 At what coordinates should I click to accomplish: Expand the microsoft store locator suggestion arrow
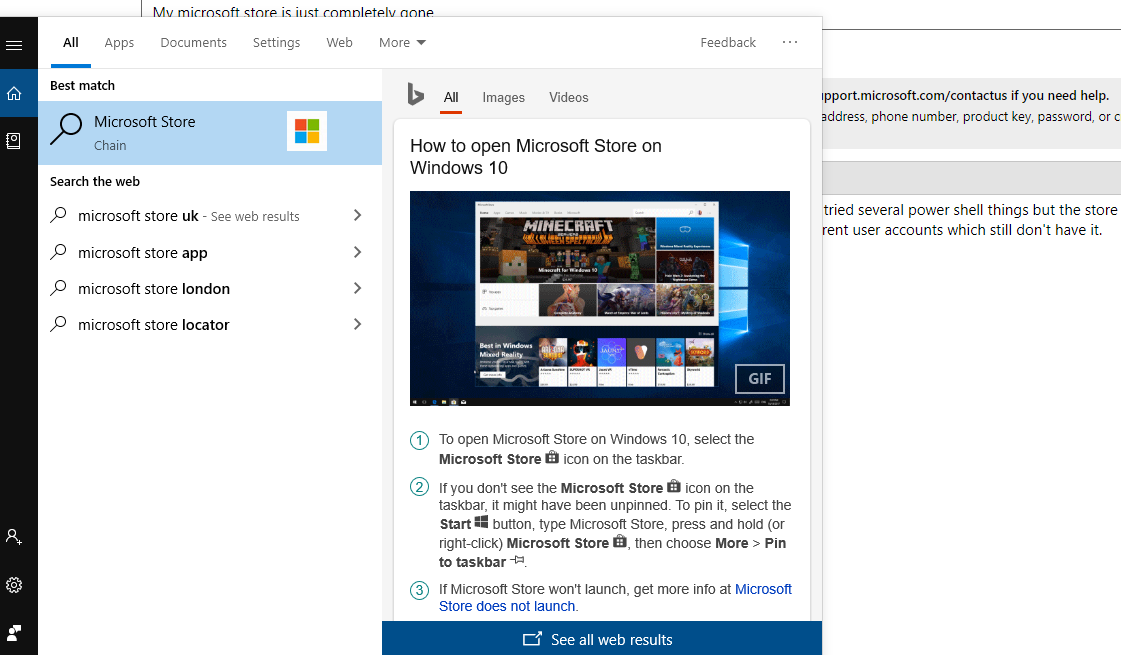coord(357,324)
